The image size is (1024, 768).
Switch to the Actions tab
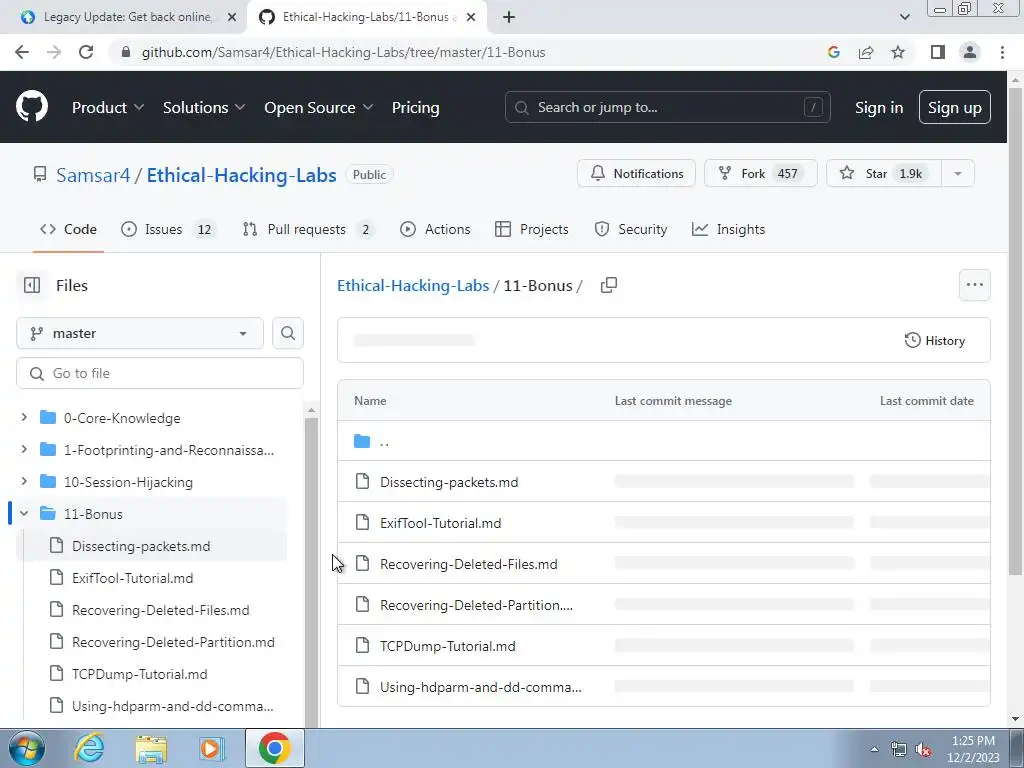[x=435, y=229]
